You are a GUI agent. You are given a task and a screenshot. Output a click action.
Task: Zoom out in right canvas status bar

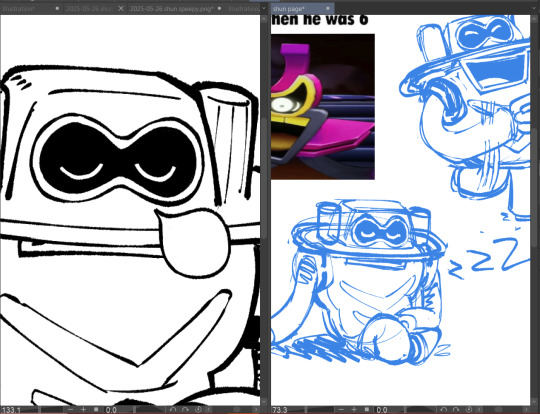tap(342, 410)
